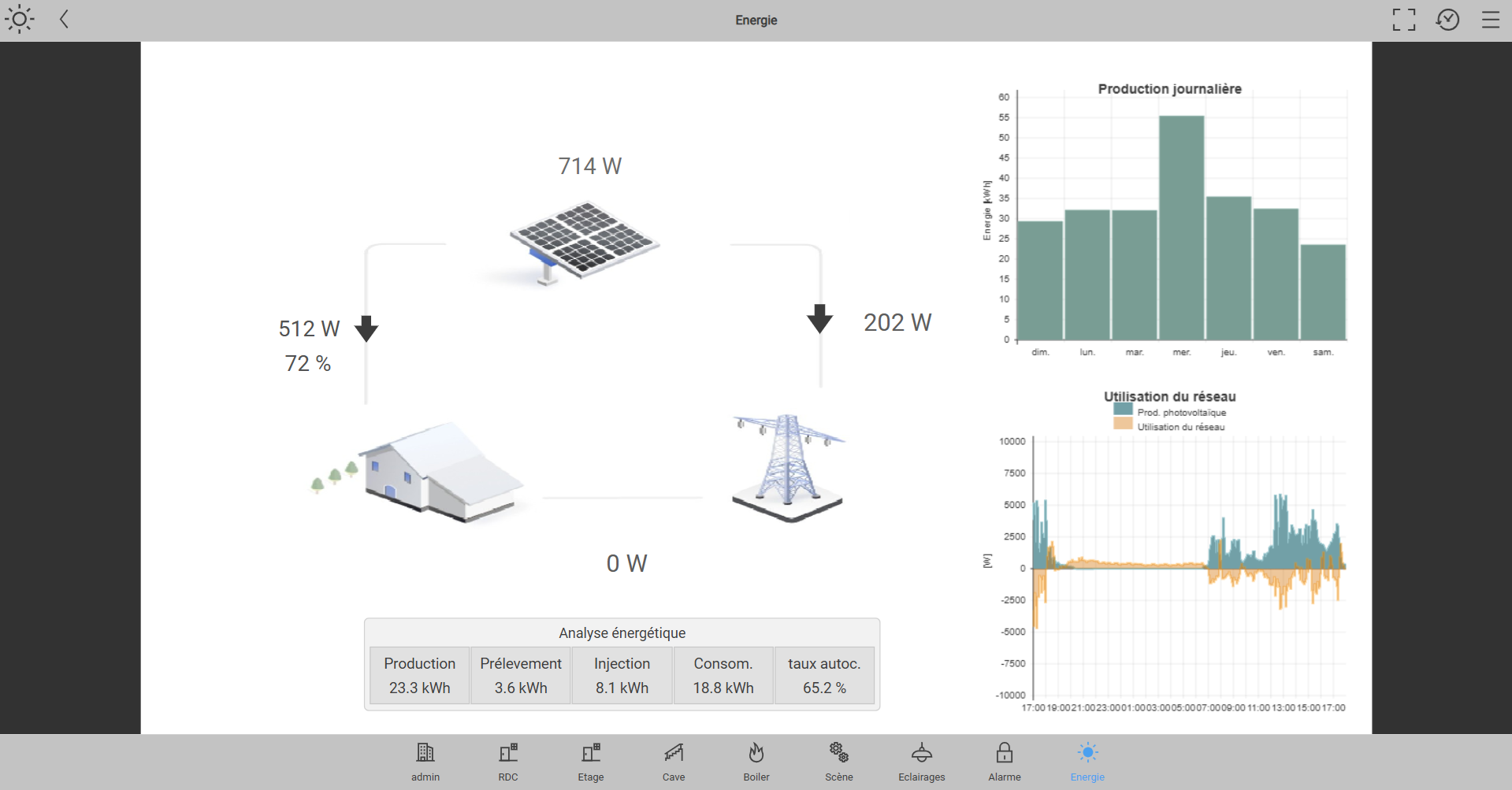The height and width of the screenshot is (790, 1512).
Task: Click the Wednesday bar in daily production chart
Action: pos(1181,228)
